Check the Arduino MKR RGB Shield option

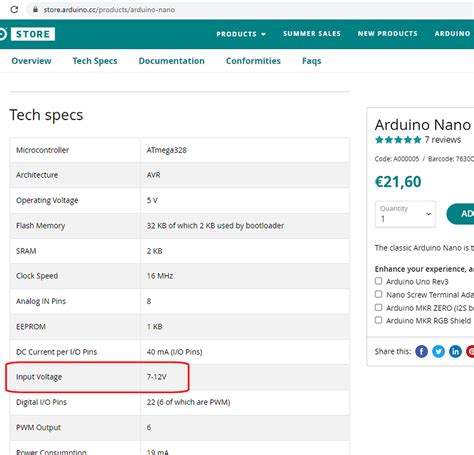coord(378,320)
